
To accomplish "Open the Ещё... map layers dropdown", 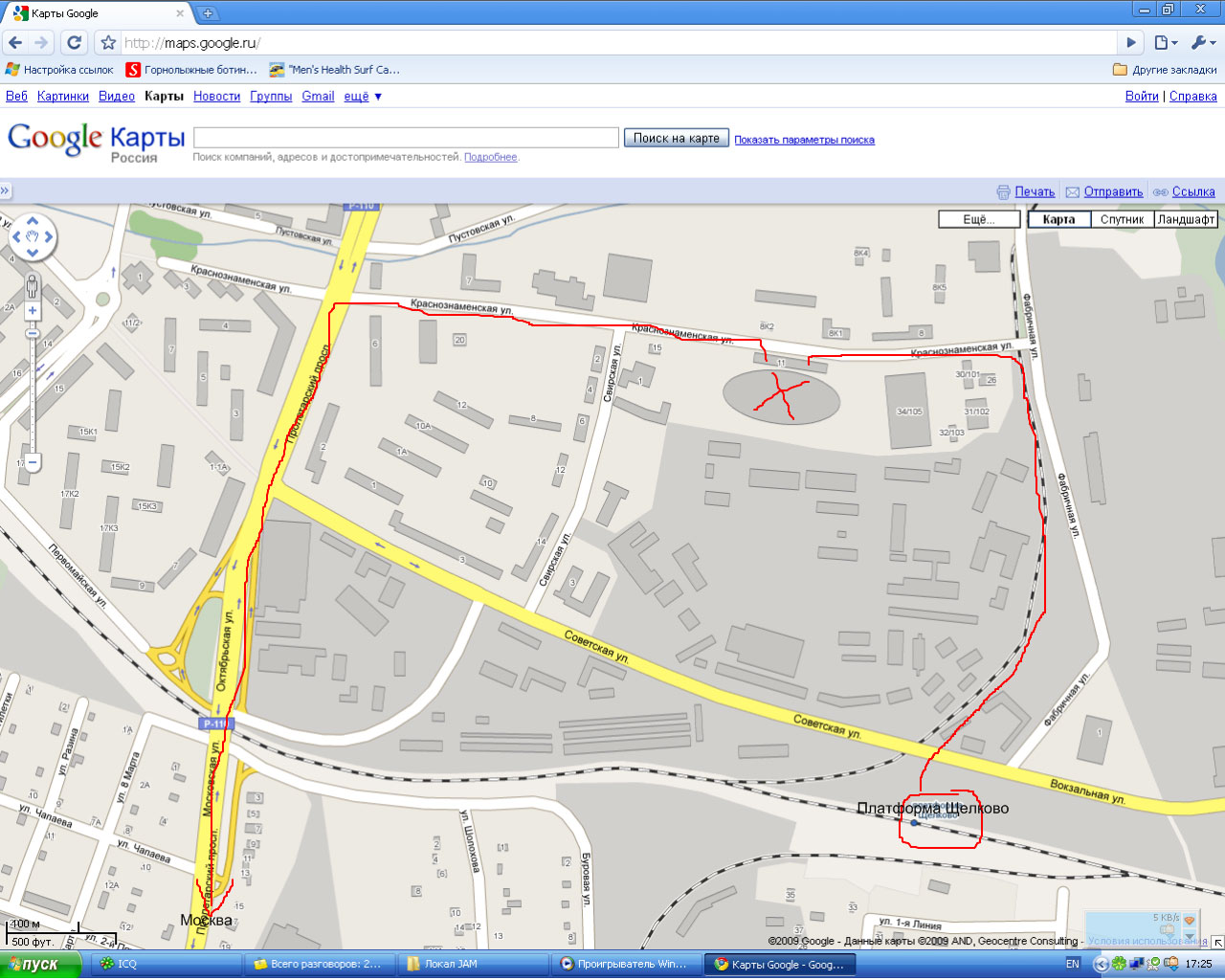I will click(x=979, y=219).
